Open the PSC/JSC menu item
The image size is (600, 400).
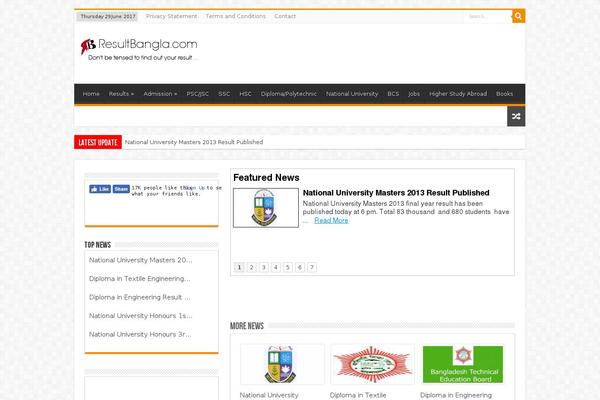[198, 94]
